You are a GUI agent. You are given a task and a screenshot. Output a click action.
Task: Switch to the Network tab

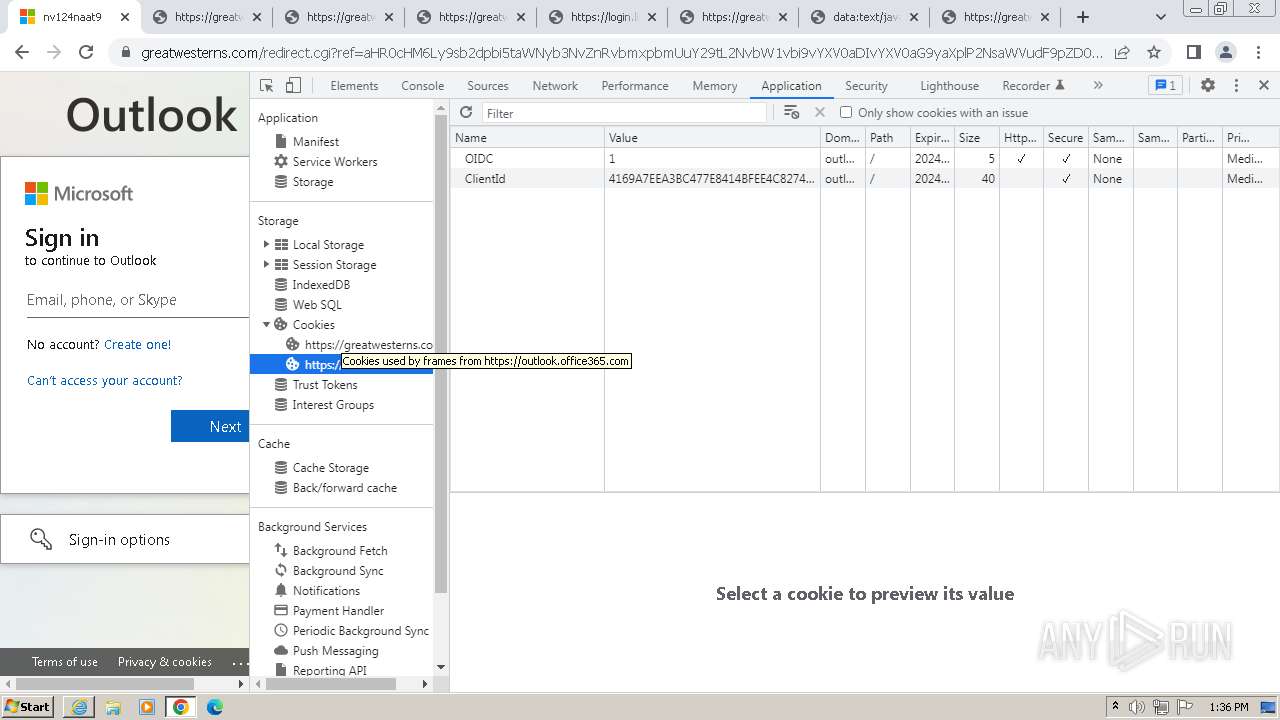[x=555, y=86]
